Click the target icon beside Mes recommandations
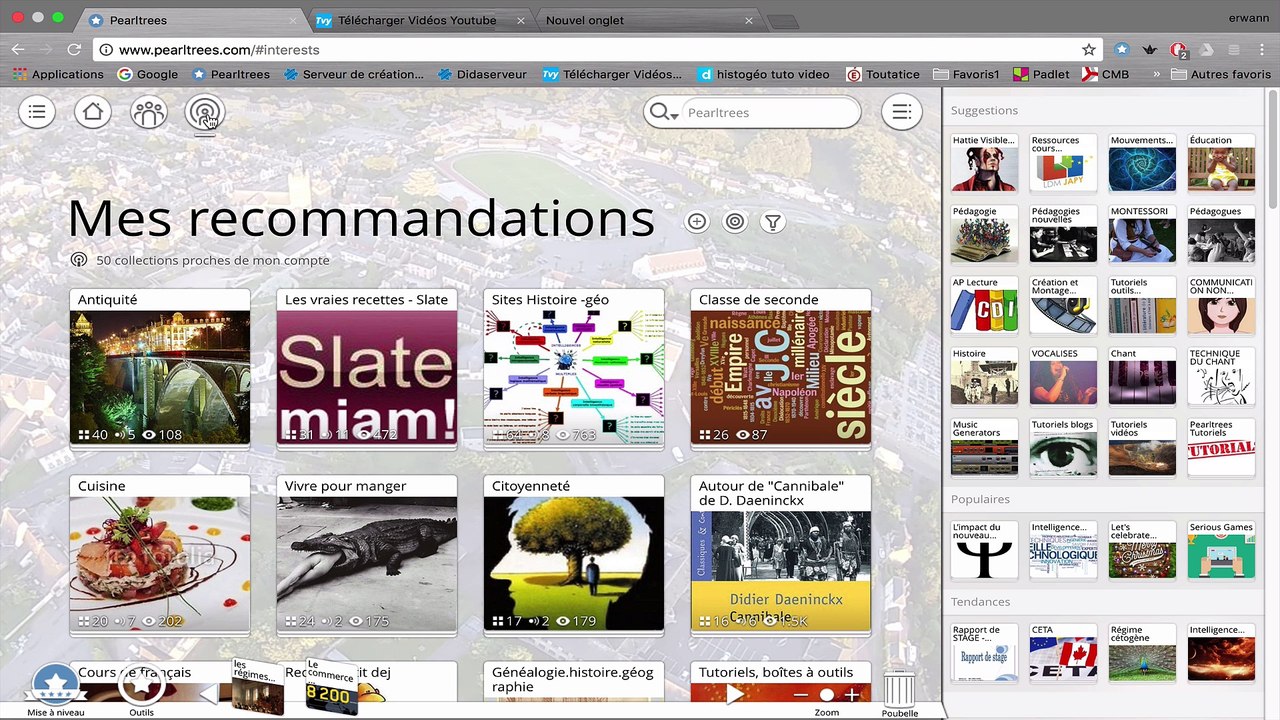The width and height of the screenshot is (1280, 720). coord(735,222)
